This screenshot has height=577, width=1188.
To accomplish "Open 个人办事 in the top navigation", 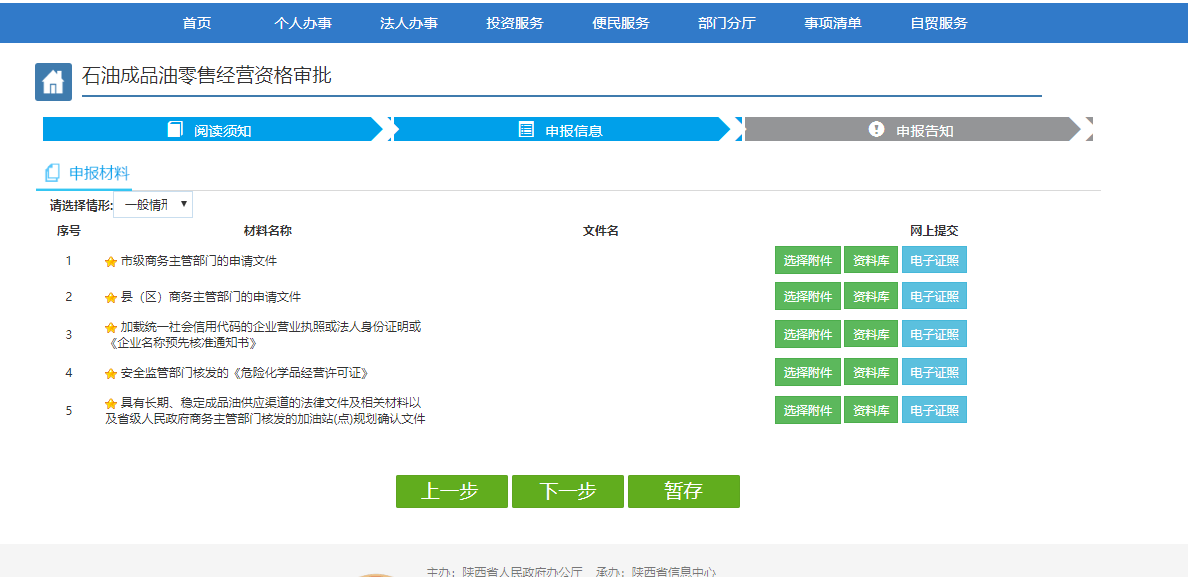I will tap(303, 23).
